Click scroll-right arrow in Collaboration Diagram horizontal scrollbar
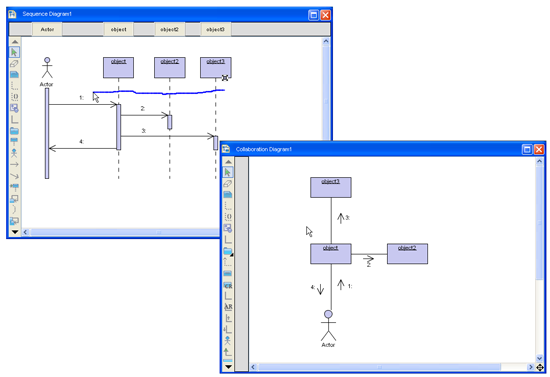 coord(531,367)
